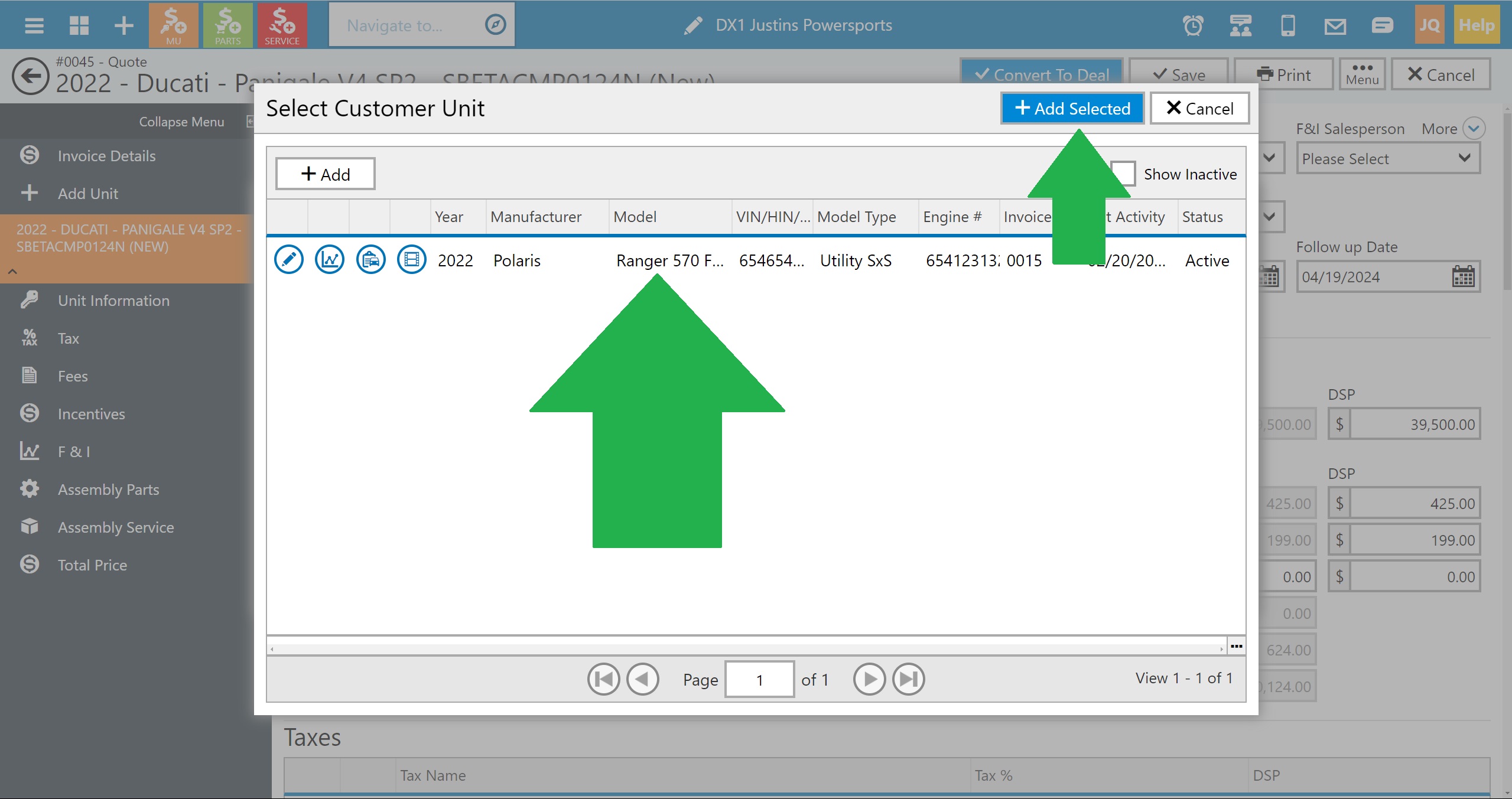1512x799 pixels.
Task: Select Assembly Parts in sidebar menu
Action: [108, 490]
